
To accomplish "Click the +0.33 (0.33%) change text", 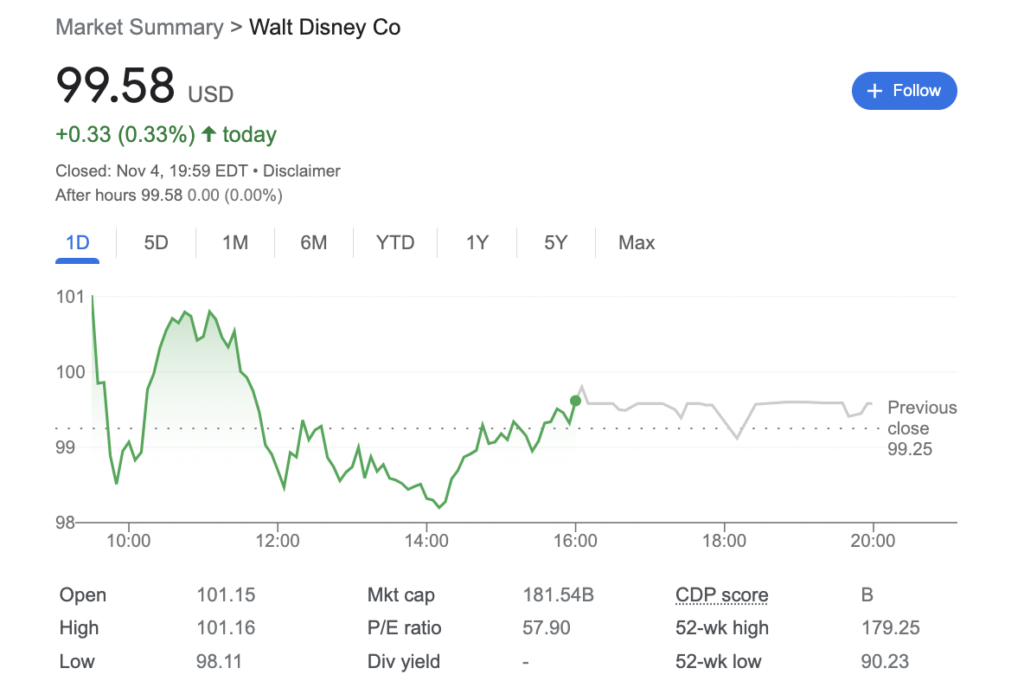I will tap(125, 134).
